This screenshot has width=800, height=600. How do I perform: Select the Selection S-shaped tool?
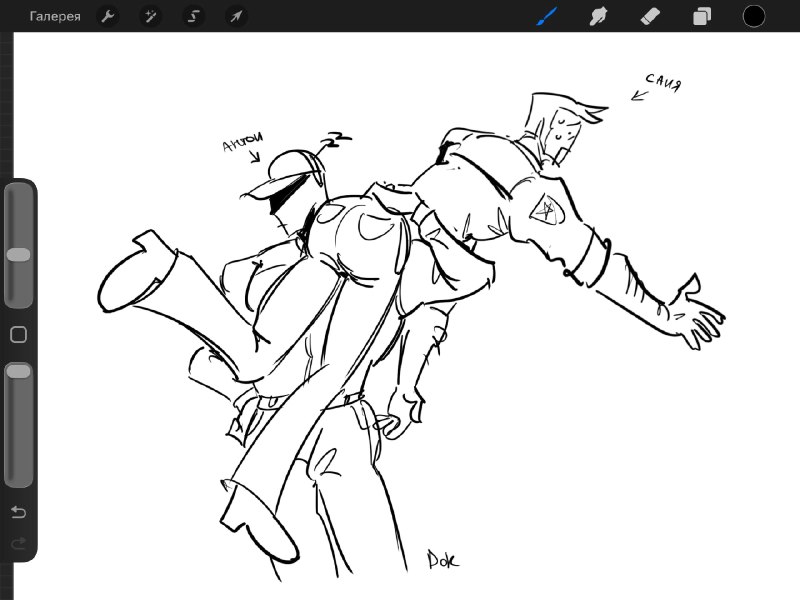tap(193, 16)
